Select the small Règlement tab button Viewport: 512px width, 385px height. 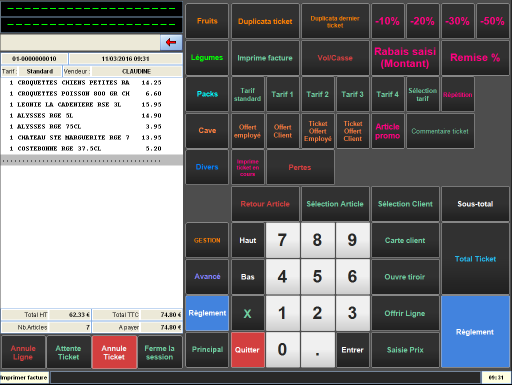(x=207, y=313)
